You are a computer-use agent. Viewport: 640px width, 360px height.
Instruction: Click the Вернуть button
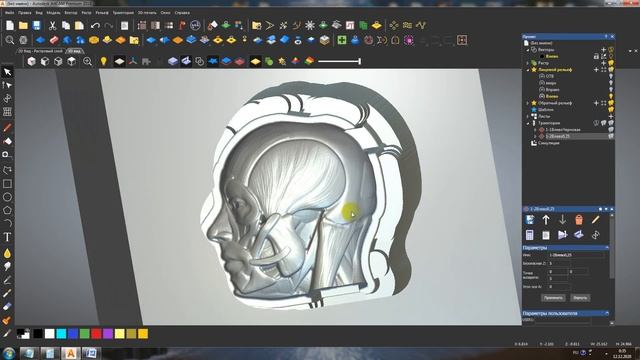pos(580,298)
